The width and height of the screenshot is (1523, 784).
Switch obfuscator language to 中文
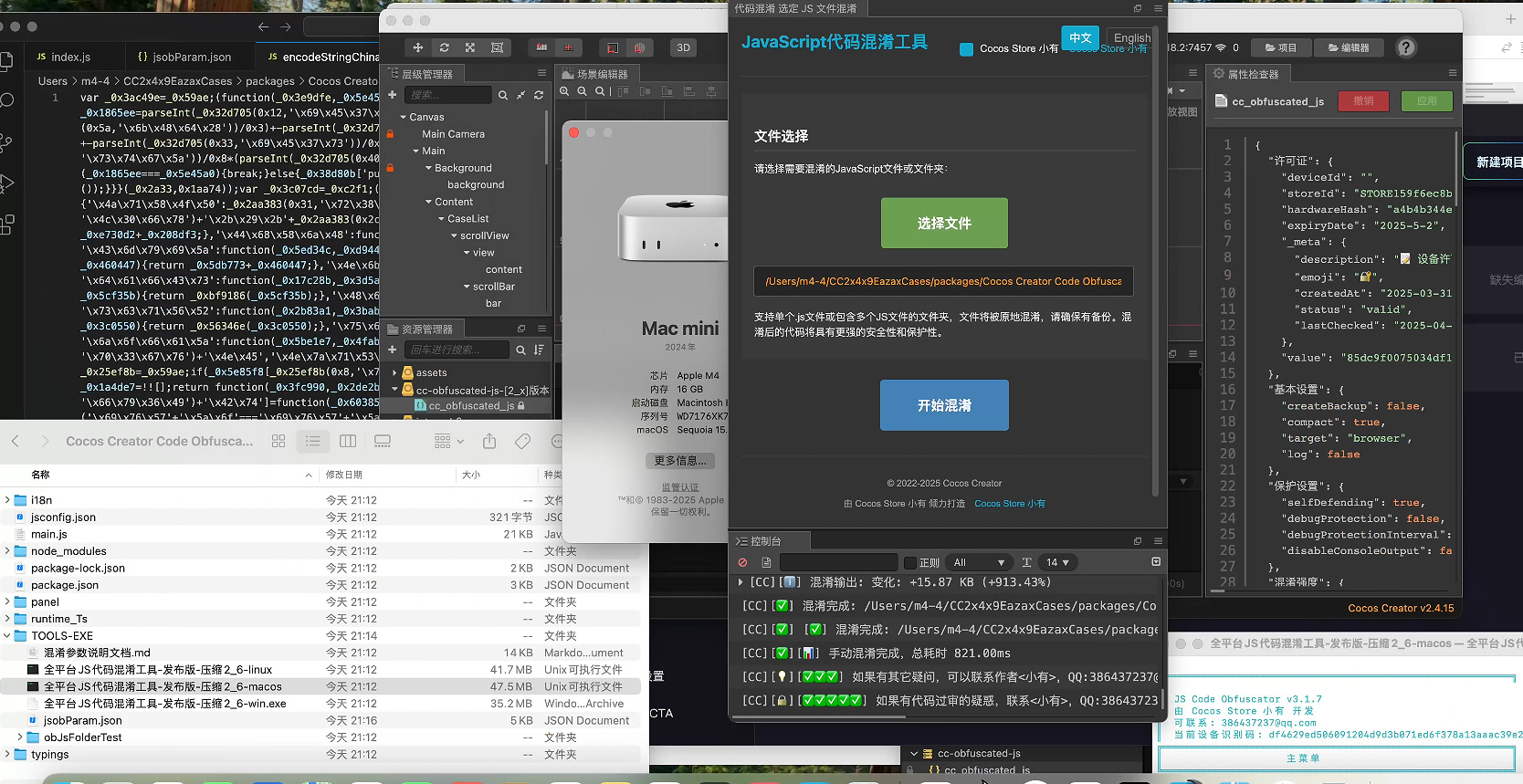point(1080,38)
